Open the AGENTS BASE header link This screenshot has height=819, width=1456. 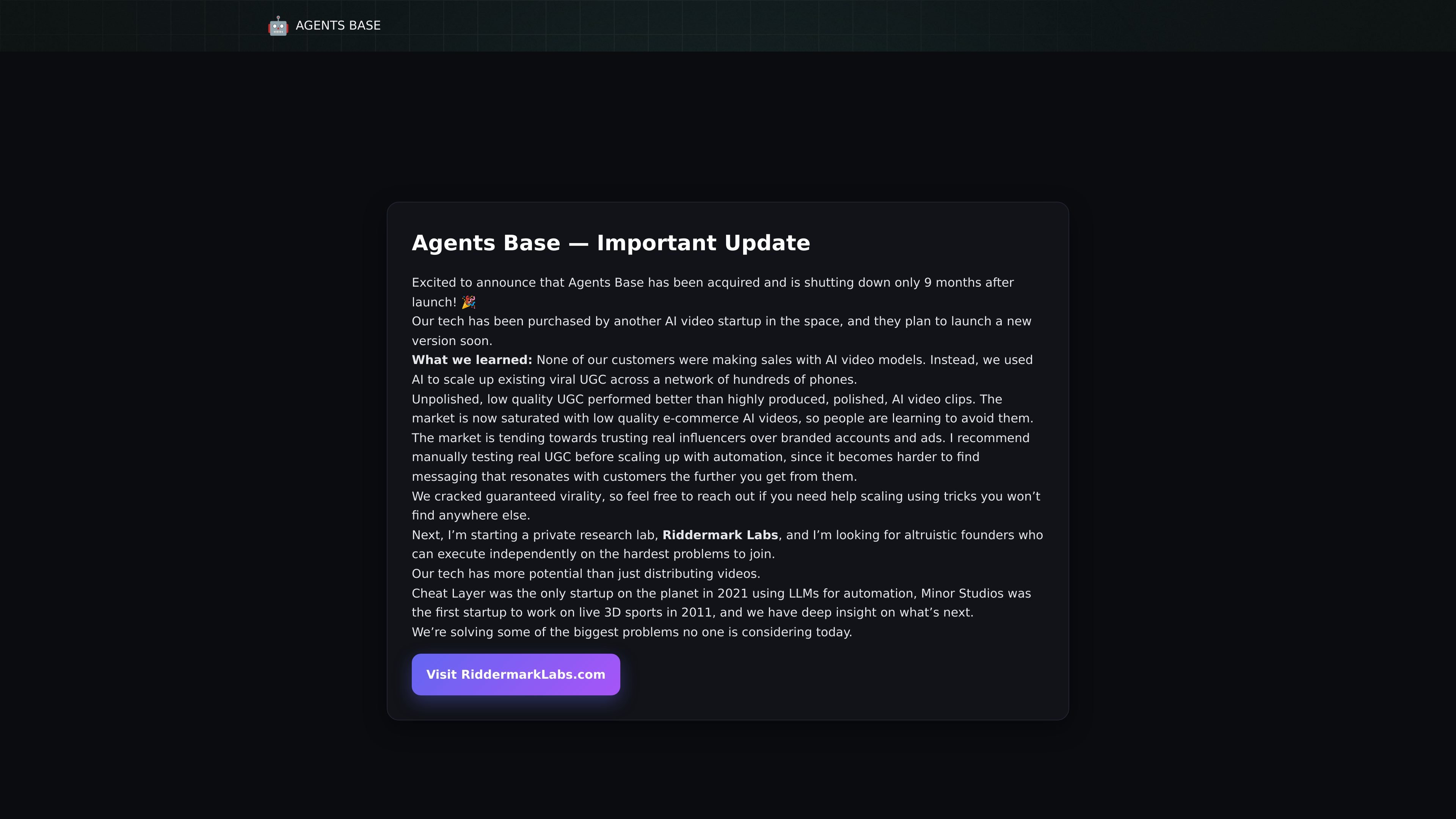[x=325, y=25]
